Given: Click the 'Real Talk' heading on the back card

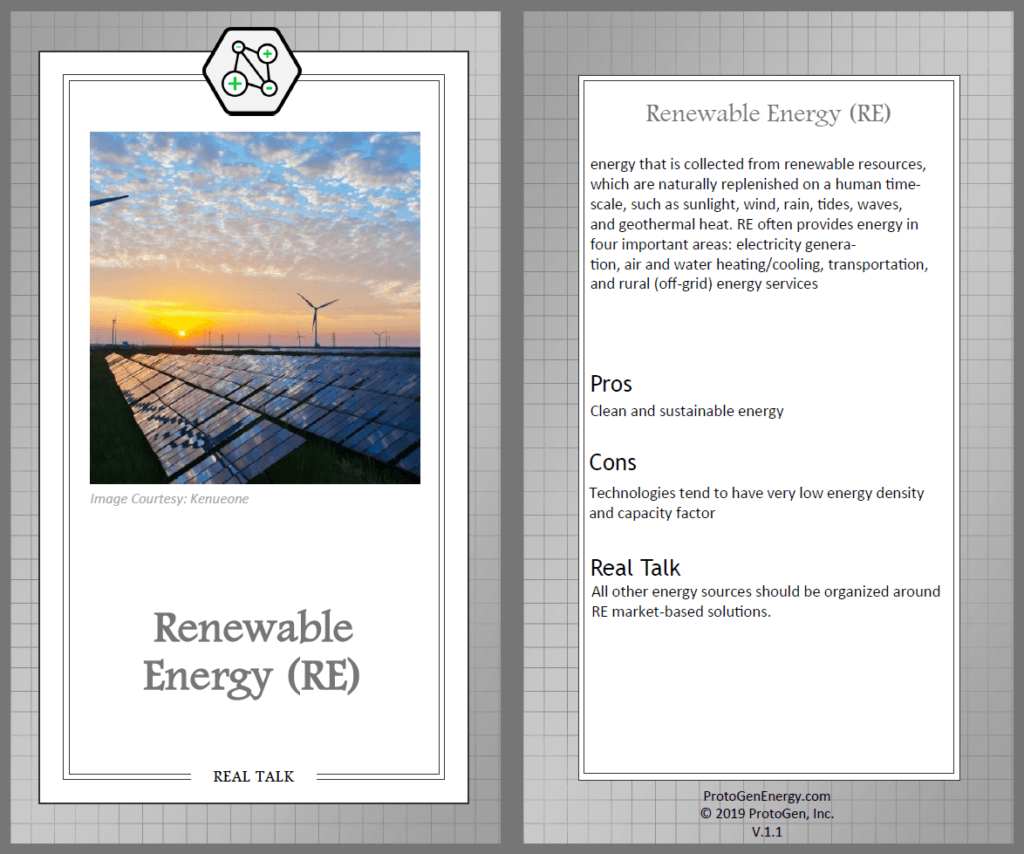Looking at the screenshot, I should click(x=635, y=568).
